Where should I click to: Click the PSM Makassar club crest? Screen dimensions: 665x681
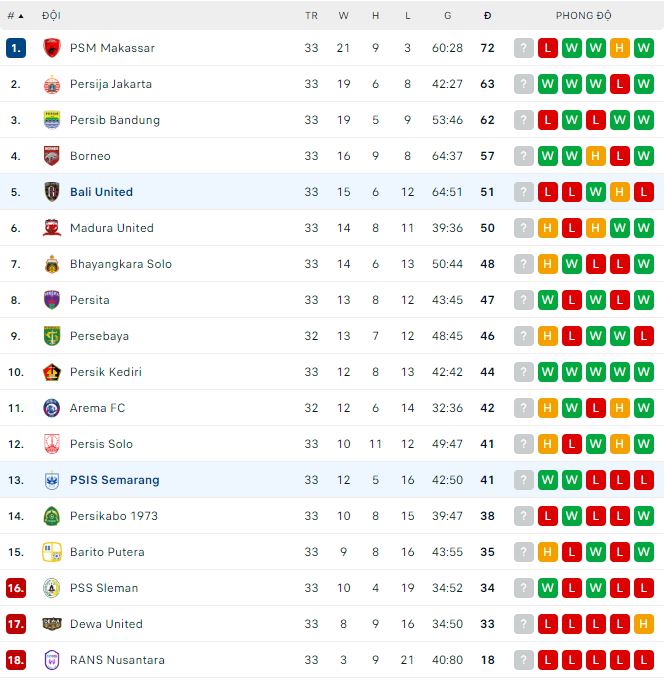(52, 48)
